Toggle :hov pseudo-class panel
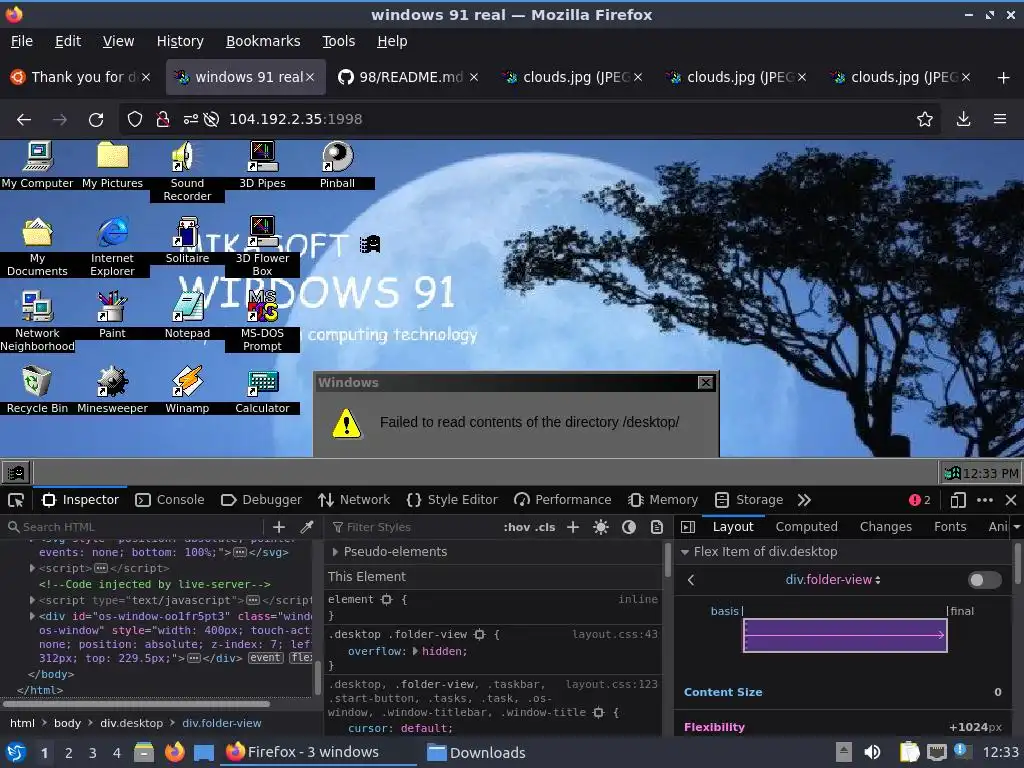 coord(517,527)
